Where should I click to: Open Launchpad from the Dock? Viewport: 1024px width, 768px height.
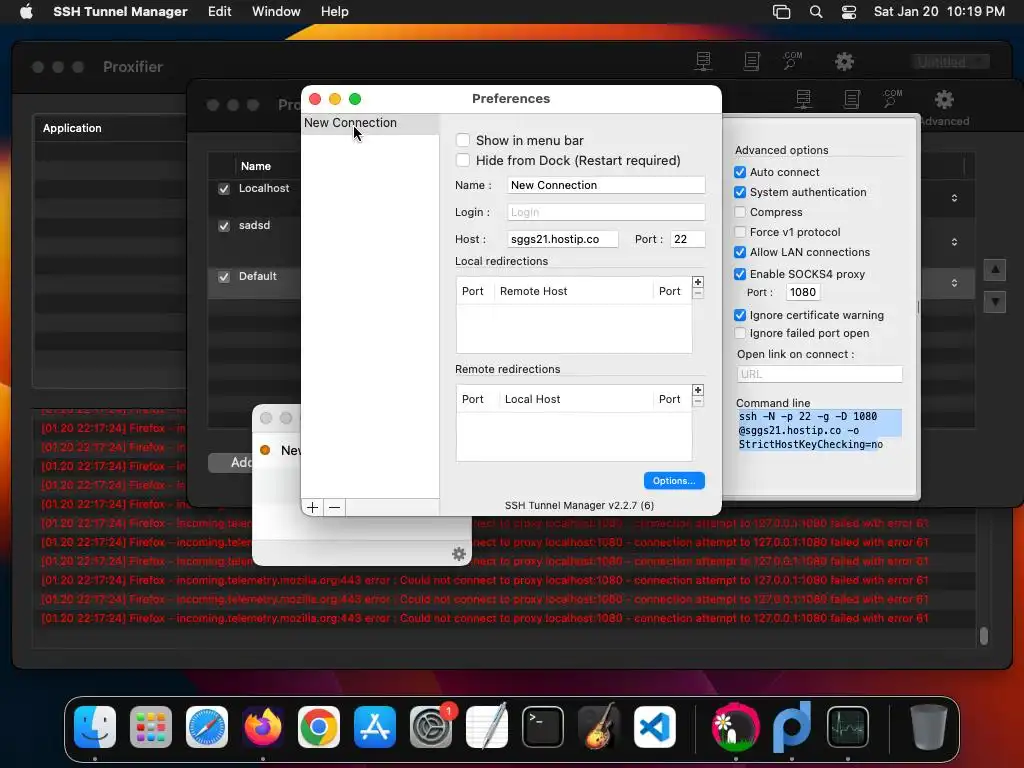click(x=151, y=727)
